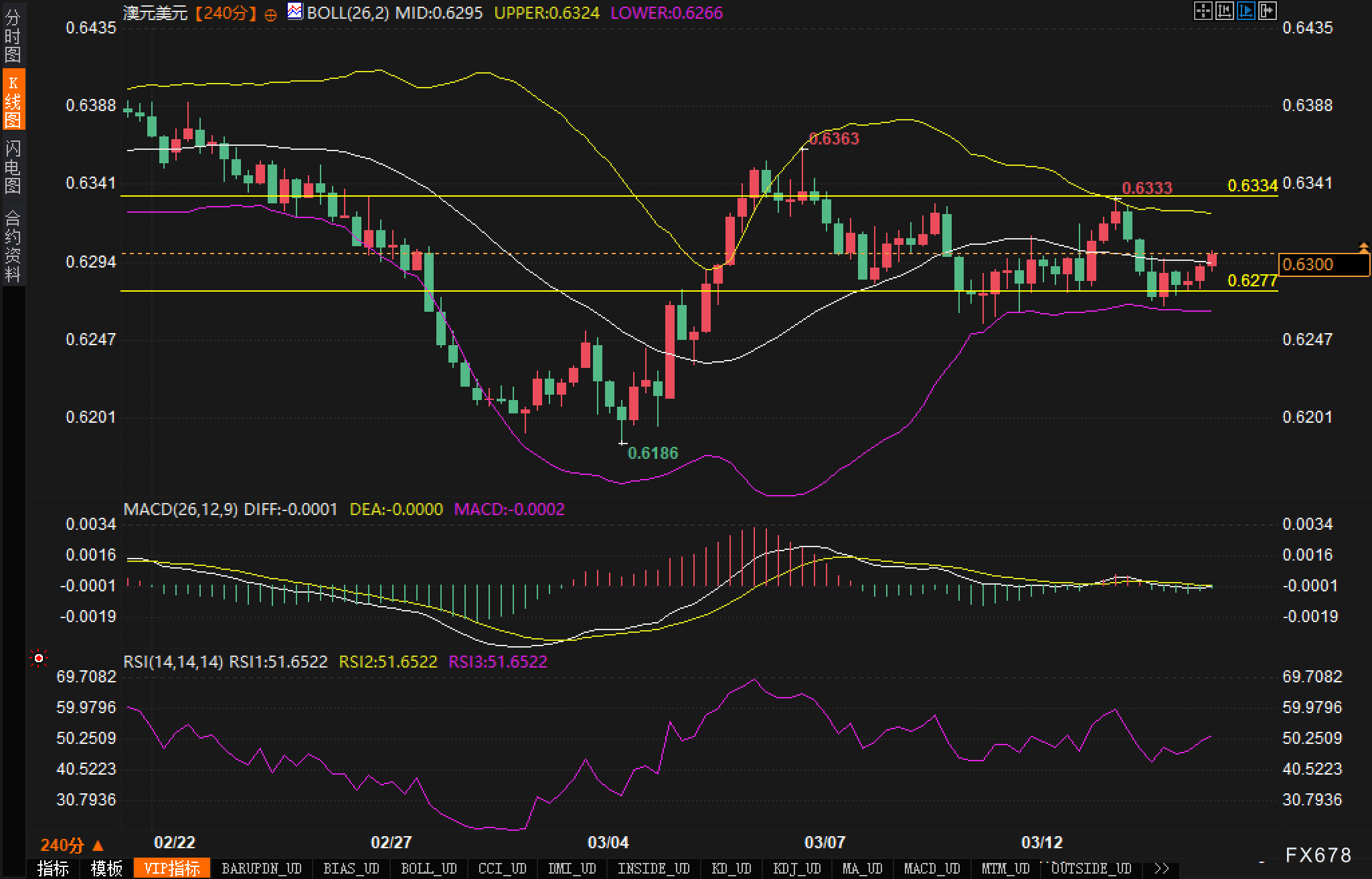Expand more indicators with >> arrow

coord(1161,868)
